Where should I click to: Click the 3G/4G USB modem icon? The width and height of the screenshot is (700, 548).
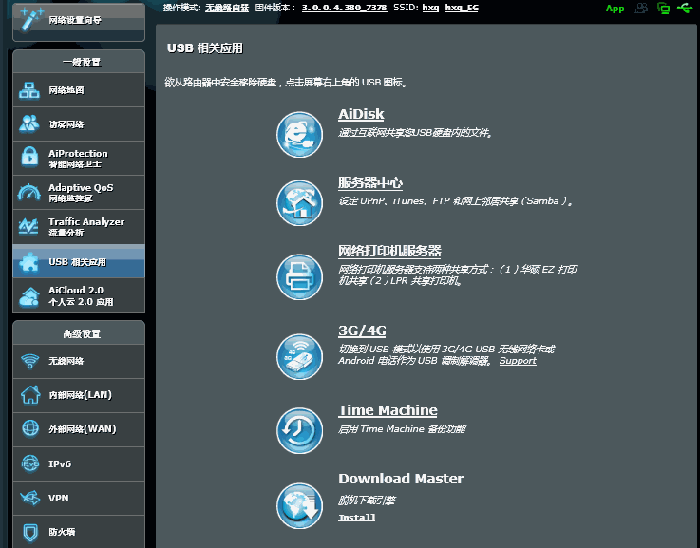tap(299, 356)
